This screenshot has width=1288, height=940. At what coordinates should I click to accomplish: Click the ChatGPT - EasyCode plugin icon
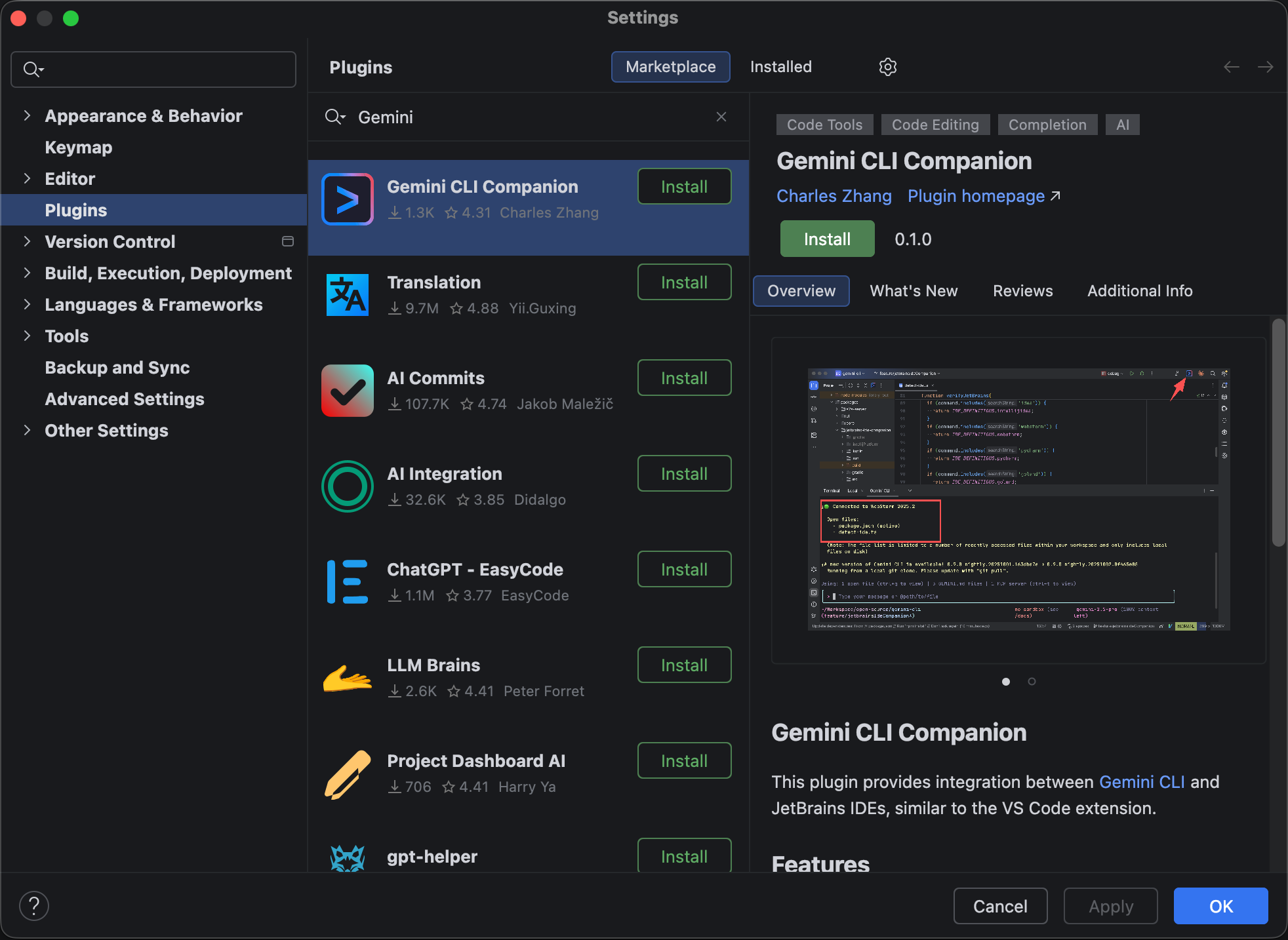[348, 582]
